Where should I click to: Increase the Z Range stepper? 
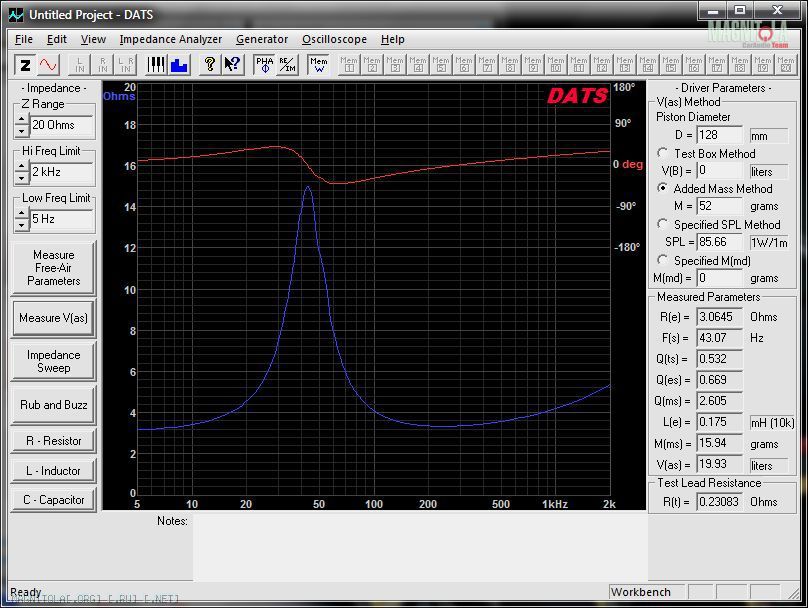pos(21,120)
